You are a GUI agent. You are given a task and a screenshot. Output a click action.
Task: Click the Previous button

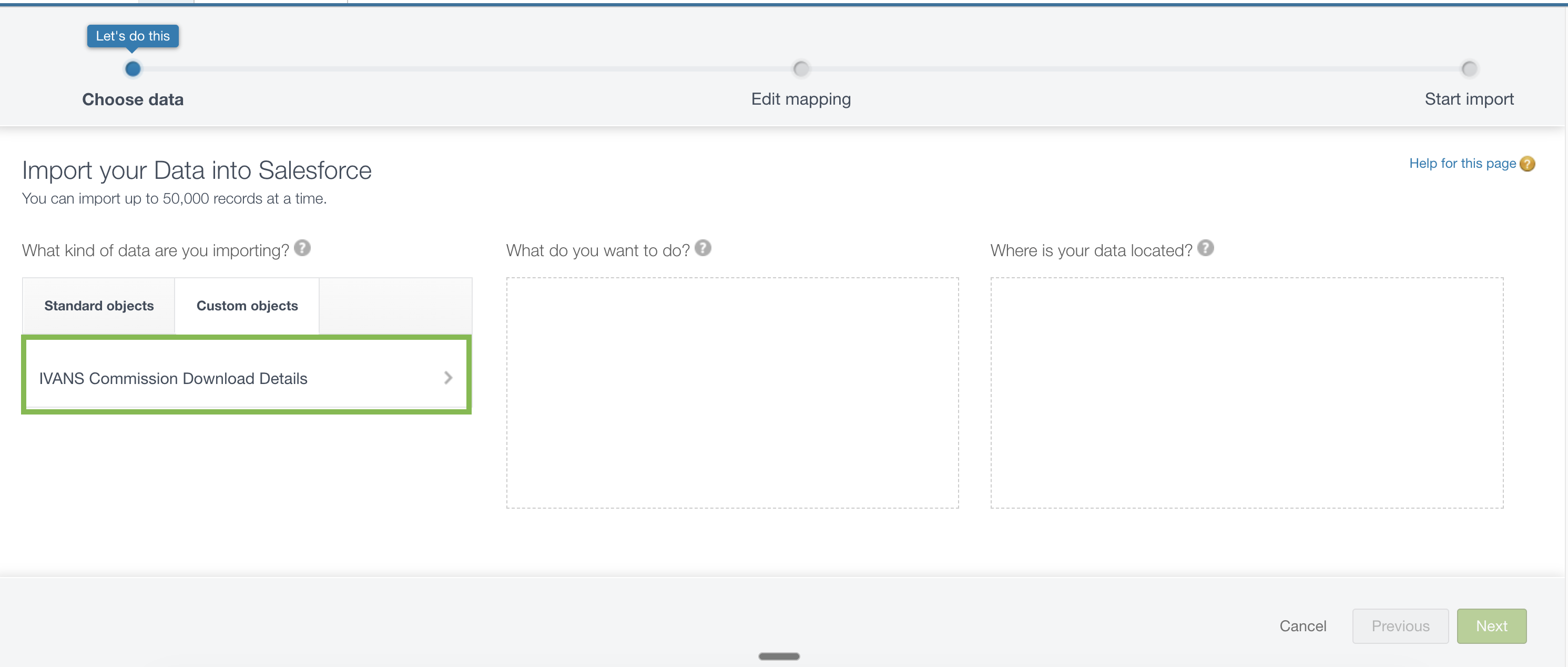(1400, 626)
